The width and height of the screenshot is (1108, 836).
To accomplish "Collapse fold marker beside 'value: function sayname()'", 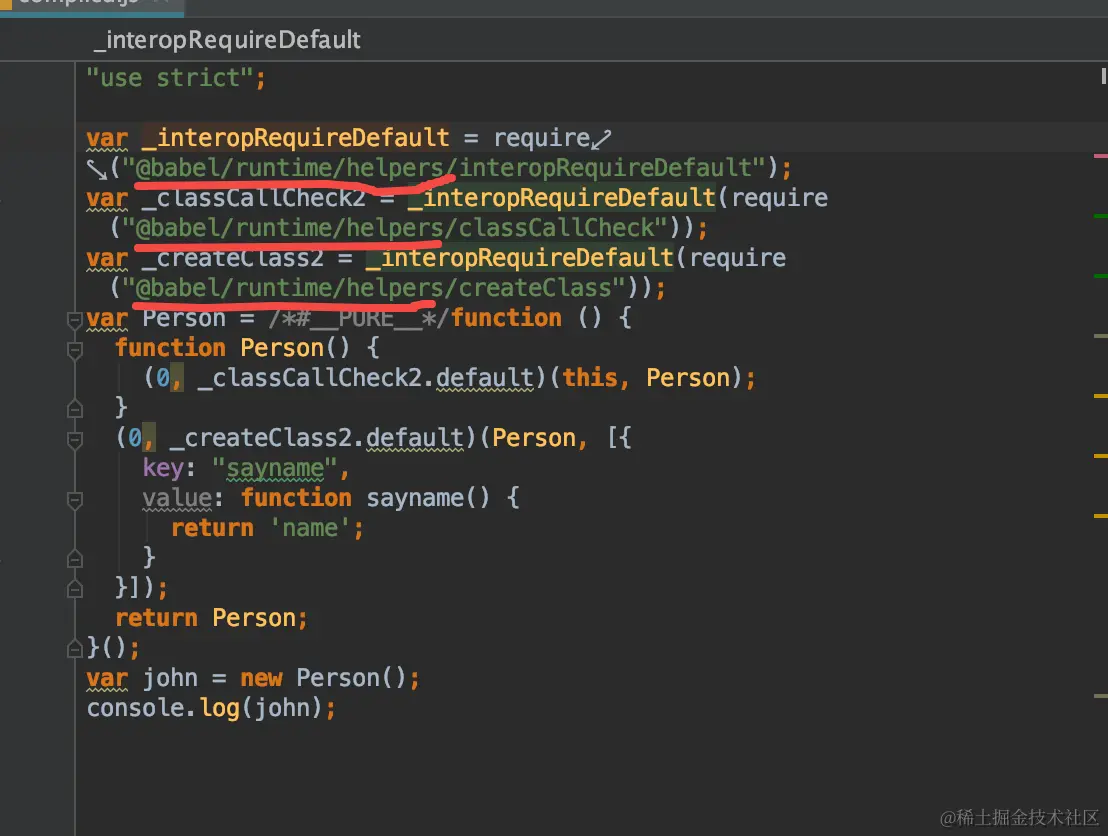I will (75, 500).
